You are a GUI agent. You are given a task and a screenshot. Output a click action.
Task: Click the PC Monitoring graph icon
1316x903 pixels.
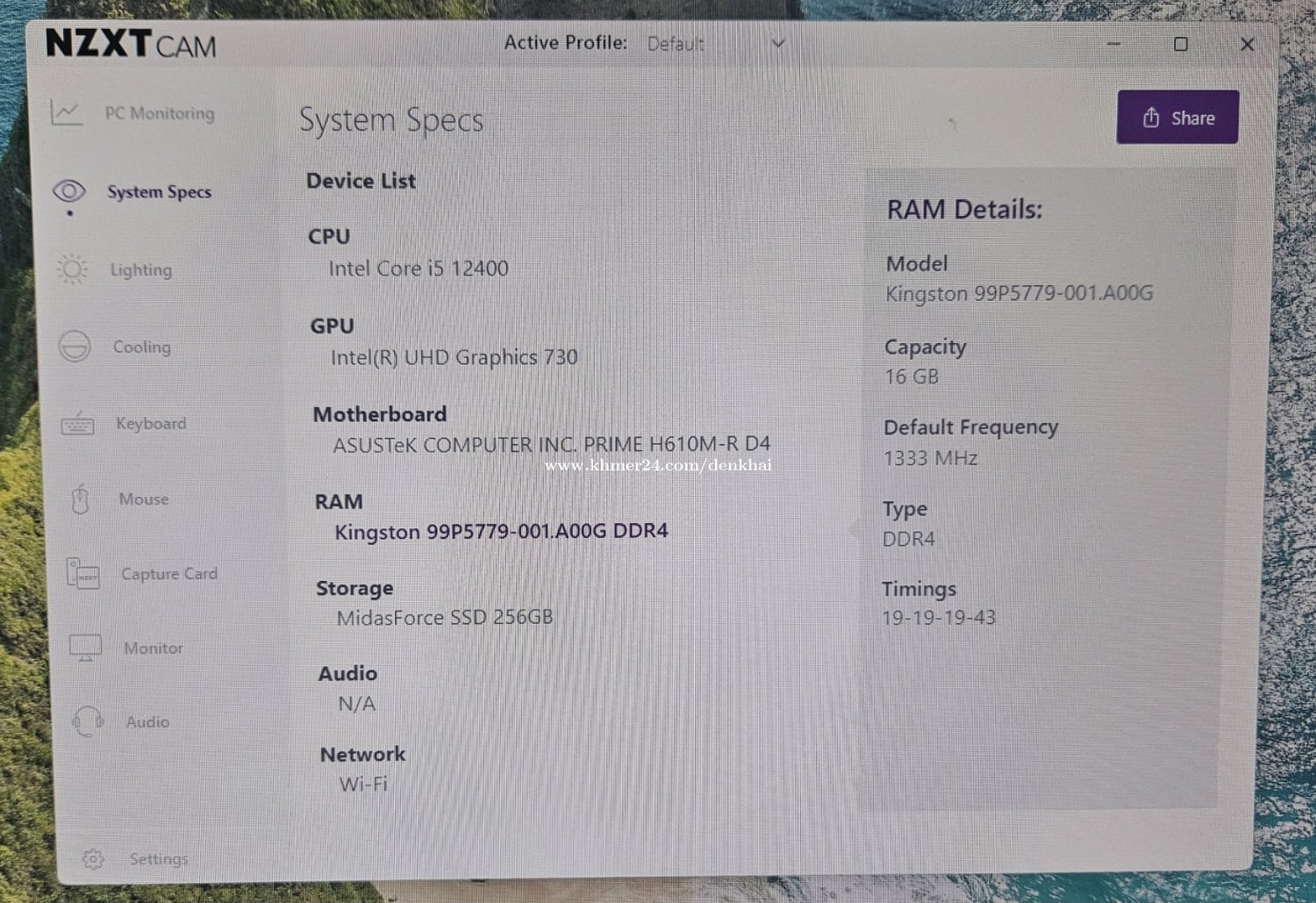point(67,112)
